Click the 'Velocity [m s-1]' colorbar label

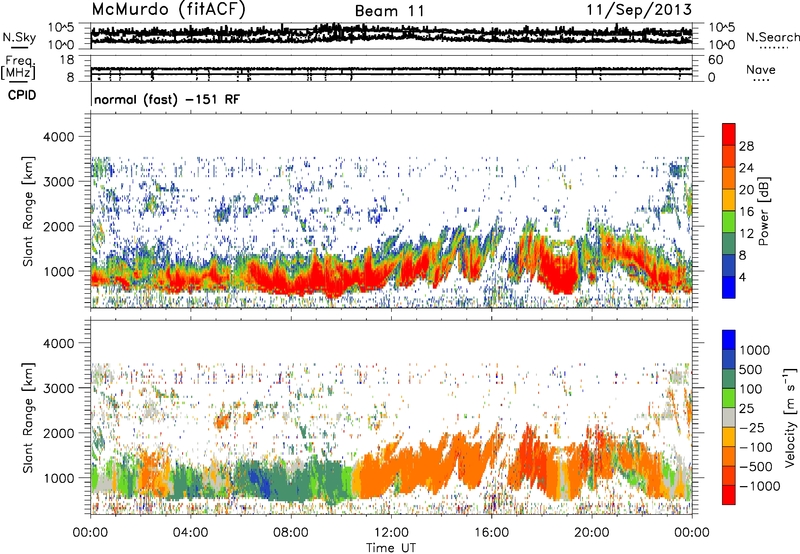pos(789,417)
